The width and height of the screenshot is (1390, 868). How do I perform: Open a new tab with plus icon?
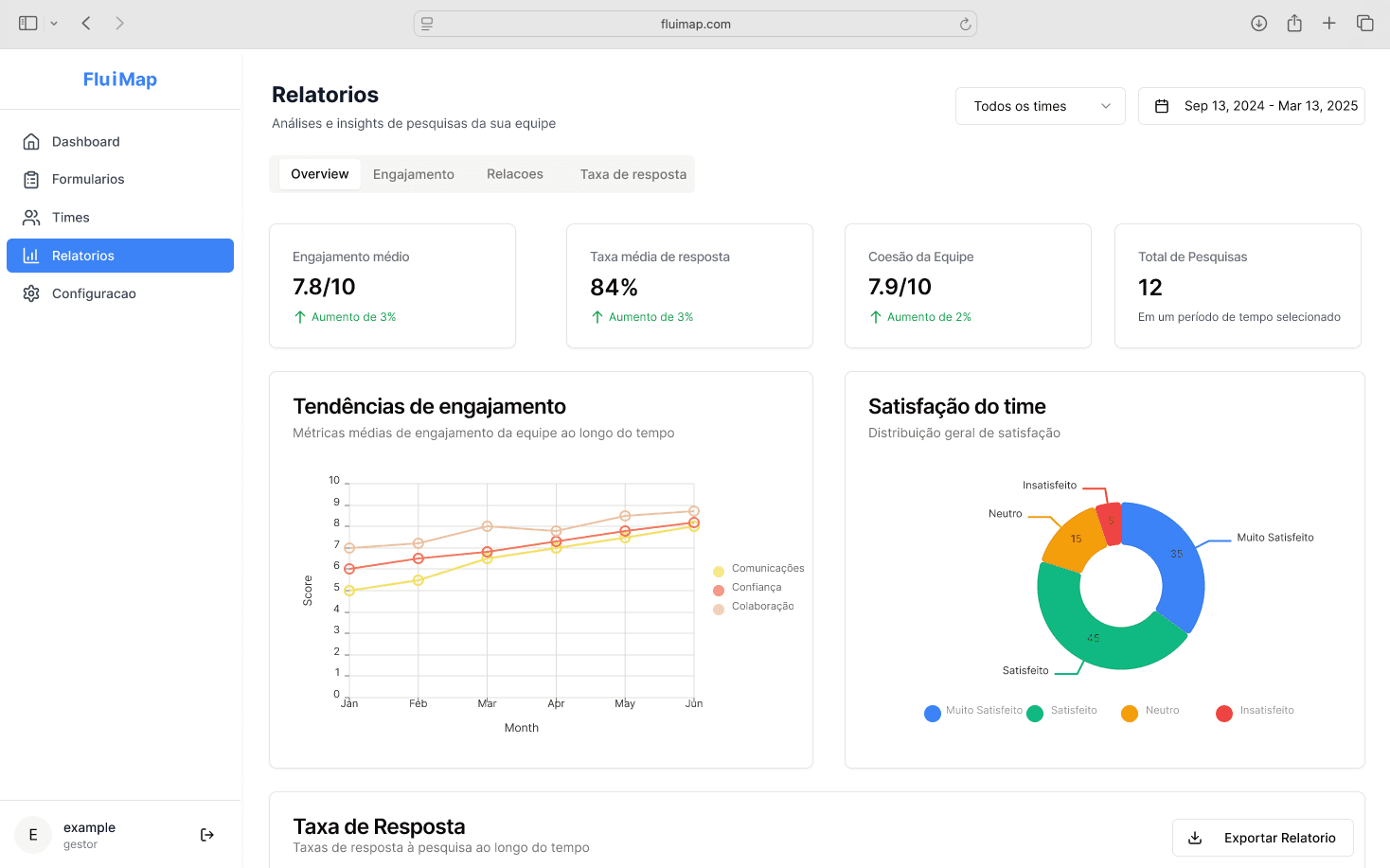[x=1329, y=24]
